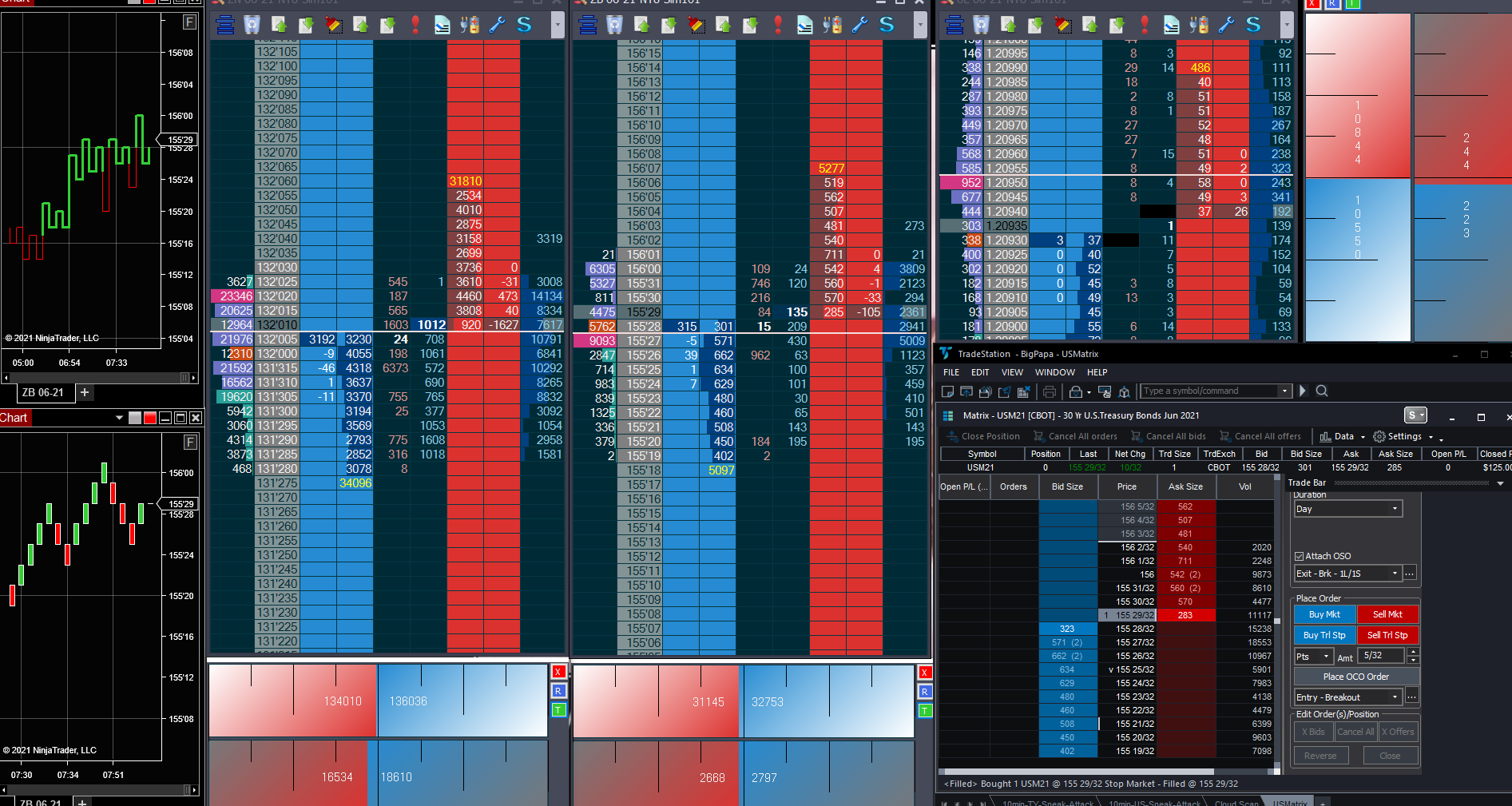Center the price ladder in the 1.209 window
The image size is (1512, 806).
954,26
